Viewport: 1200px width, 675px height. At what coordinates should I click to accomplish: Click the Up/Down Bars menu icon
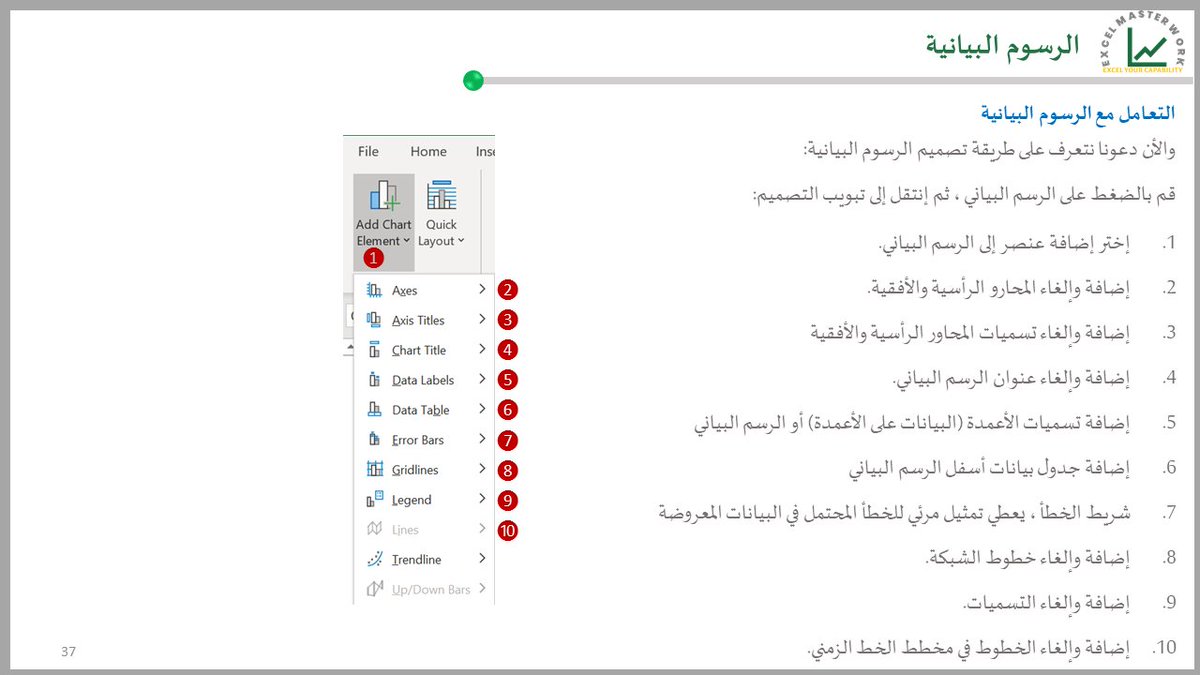pos(375,589)
